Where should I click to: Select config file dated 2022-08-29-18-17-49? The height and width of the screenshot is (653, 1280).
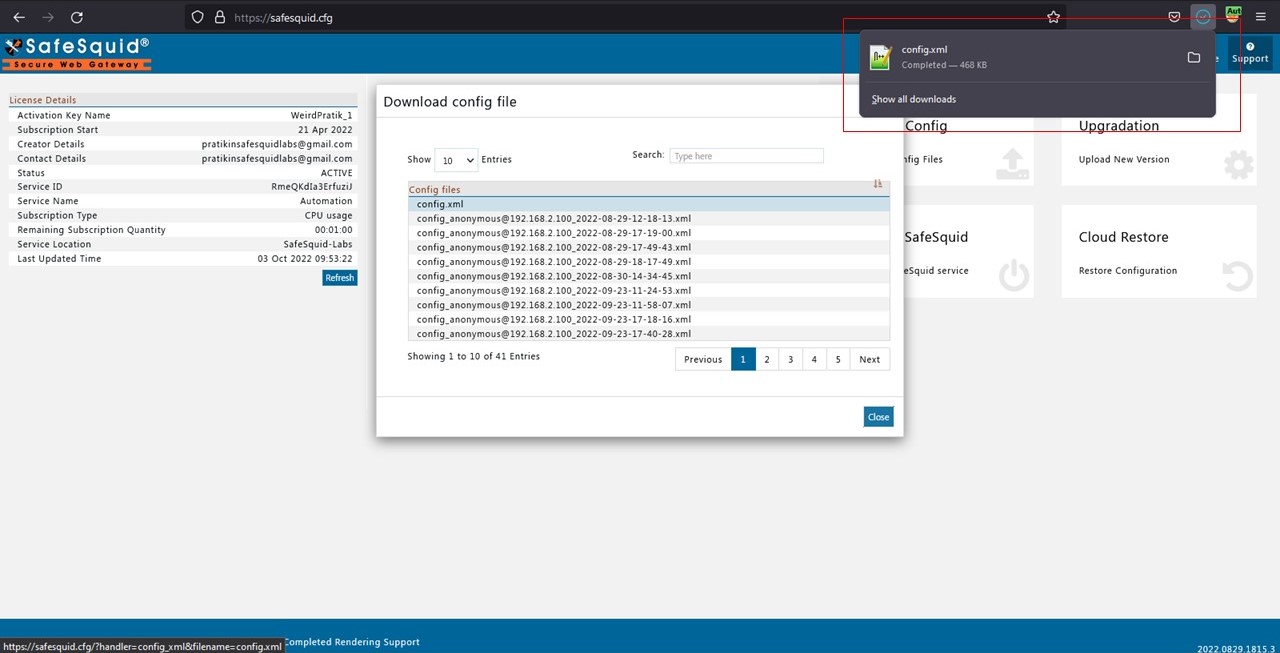point(648,261)
